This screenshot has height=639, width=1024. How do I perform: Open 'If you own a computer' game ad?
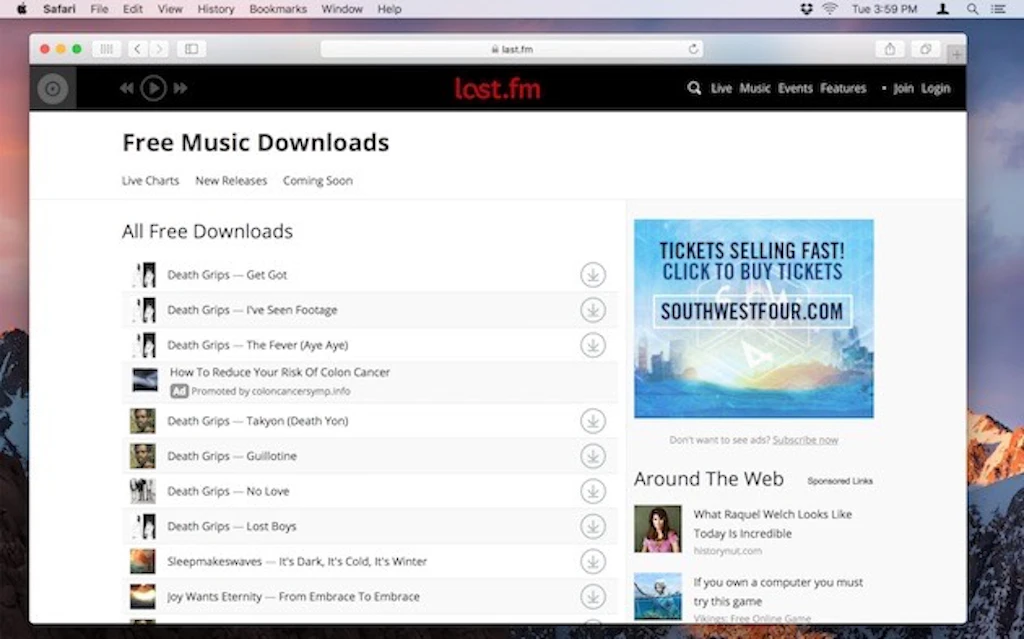778,592
